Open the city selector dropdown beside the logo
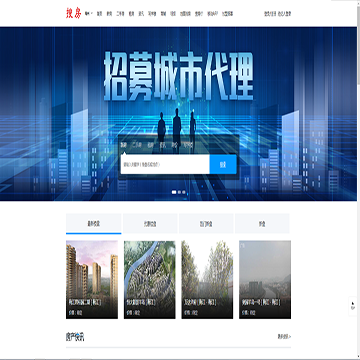The image size is (360, 360). [88, 14]
